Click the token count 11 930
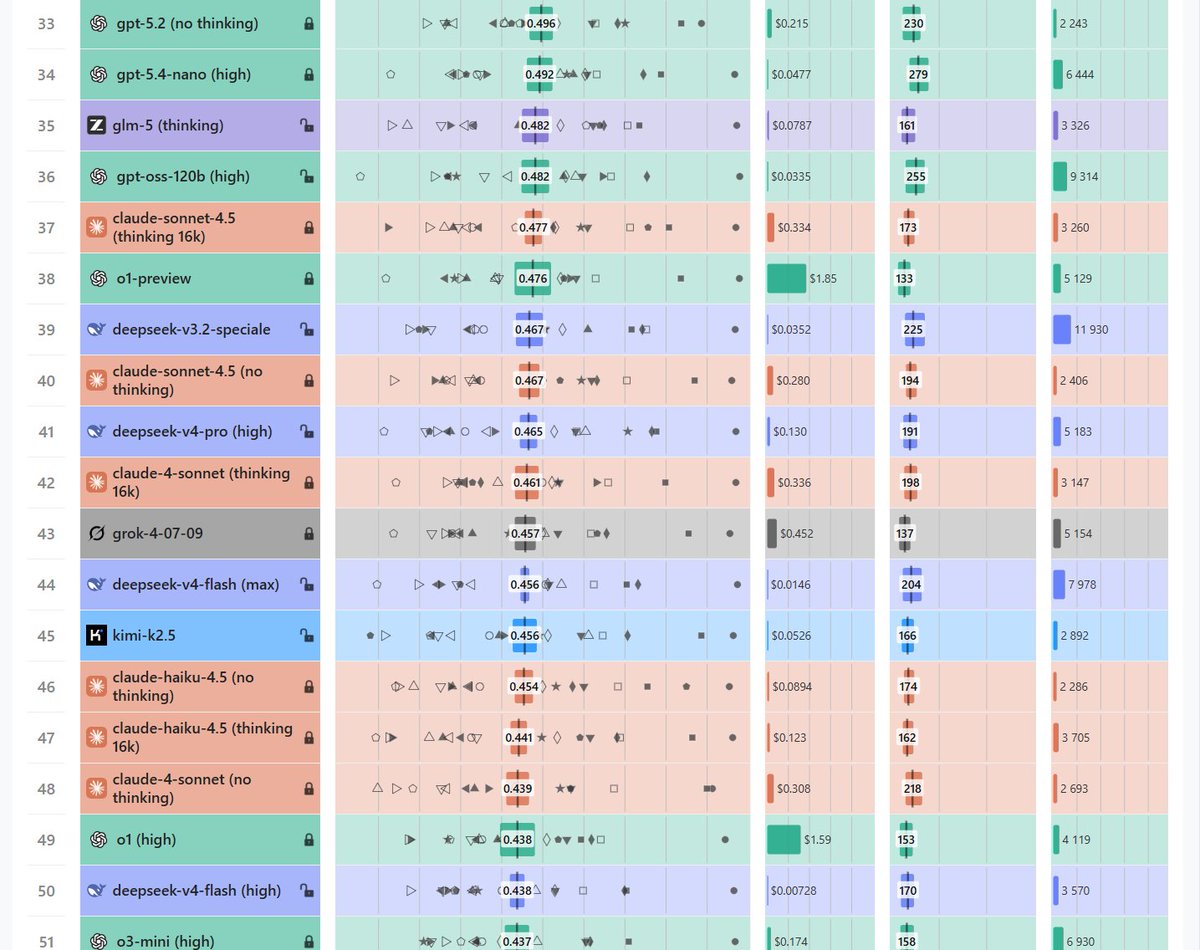The width and height of the screenshot is (1200, 950). tap(1091, 329)
